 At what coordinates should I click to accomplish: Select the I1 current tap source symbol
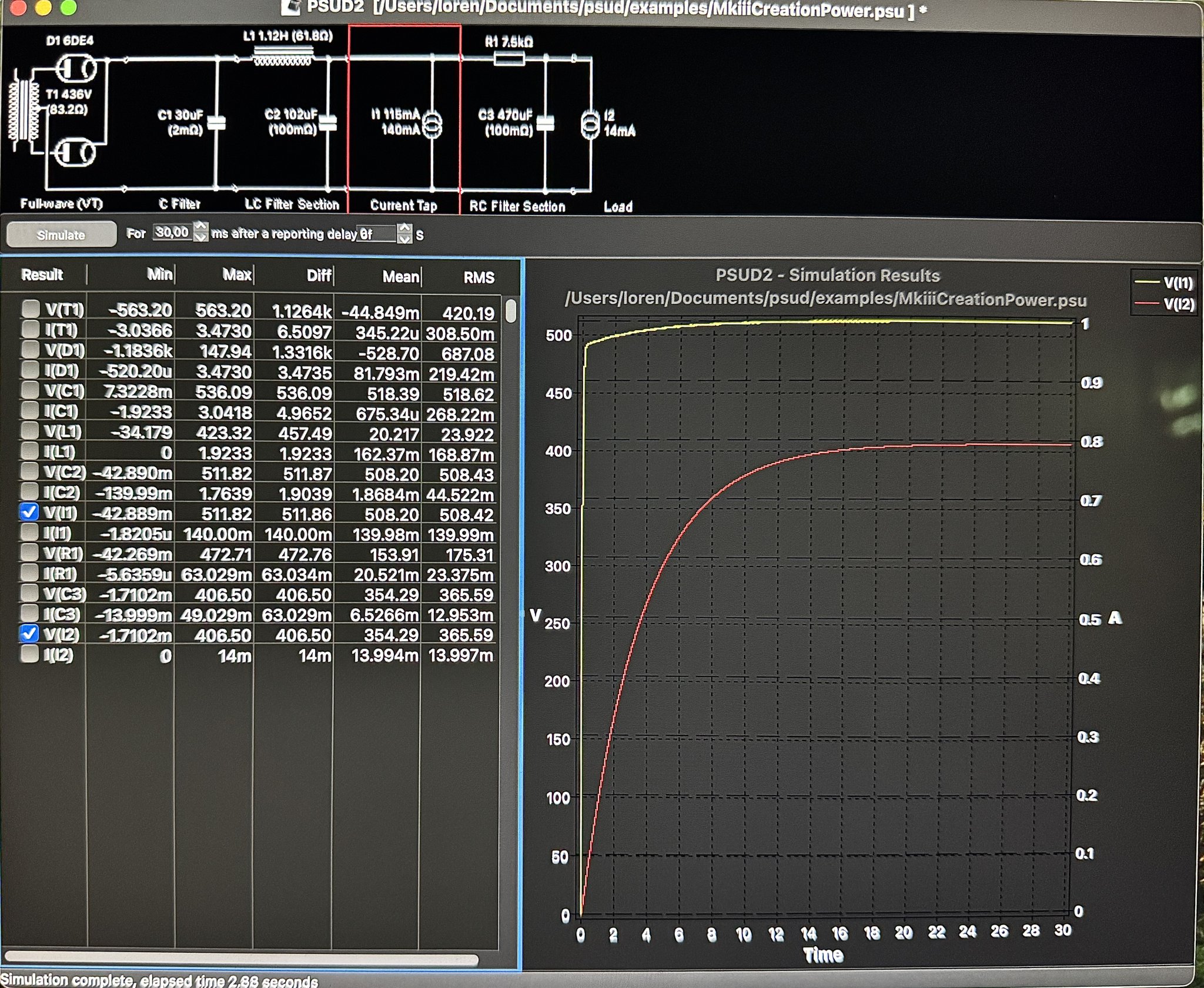(x=433, y=124)
